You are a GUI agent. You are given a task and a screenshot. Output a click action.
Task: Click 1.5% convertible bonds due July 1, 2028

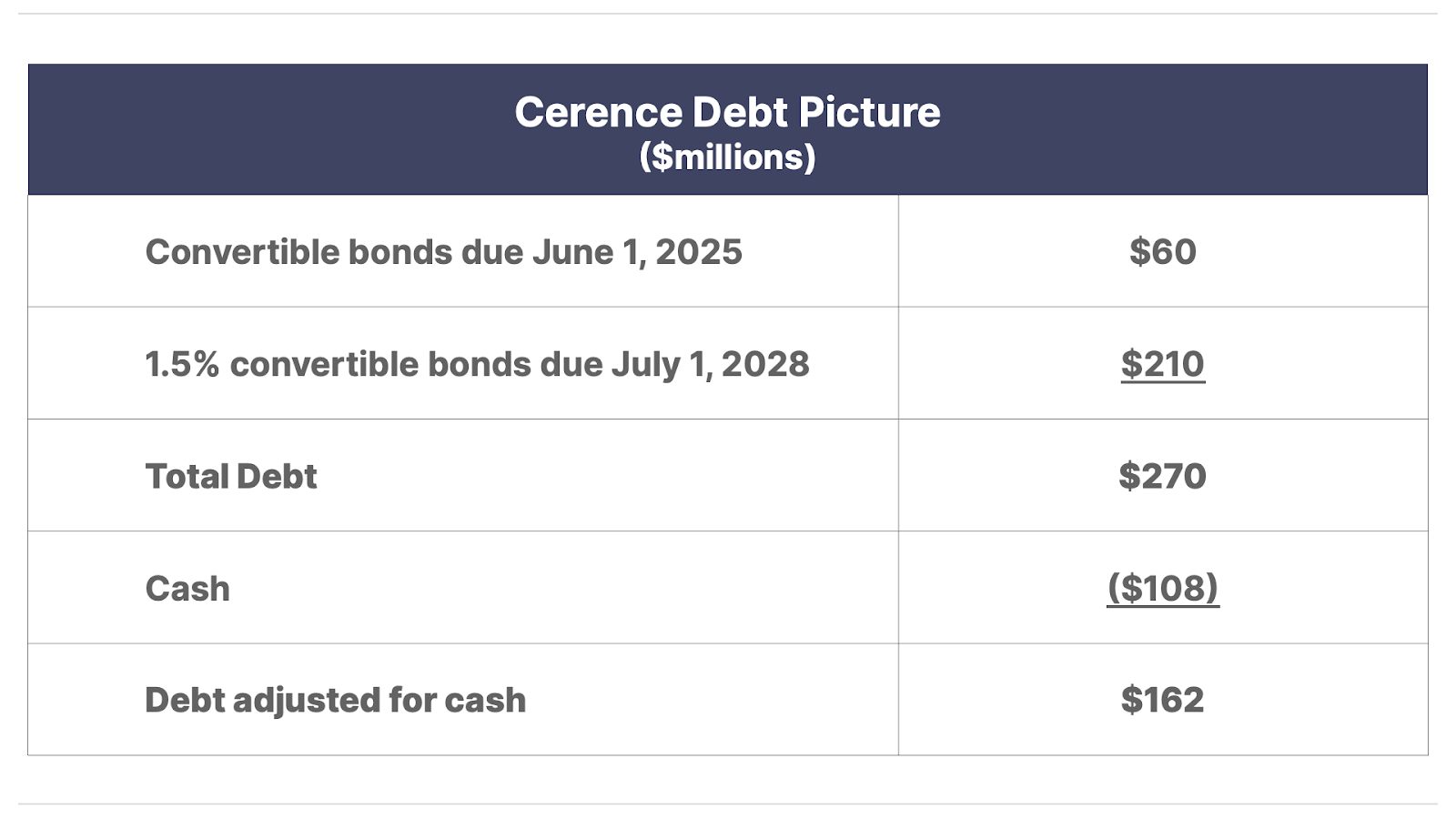[477, 364]
